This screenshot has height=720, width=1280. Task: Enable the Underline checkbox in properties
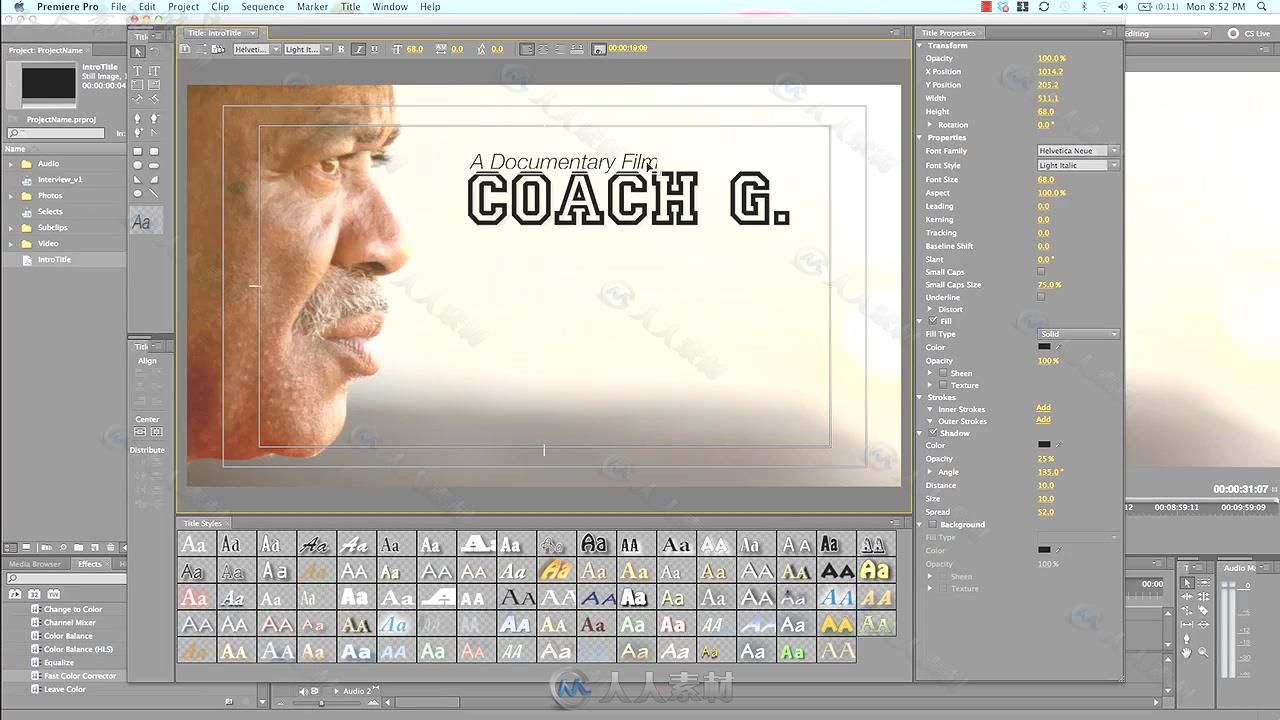click(x=1041, y=297)
